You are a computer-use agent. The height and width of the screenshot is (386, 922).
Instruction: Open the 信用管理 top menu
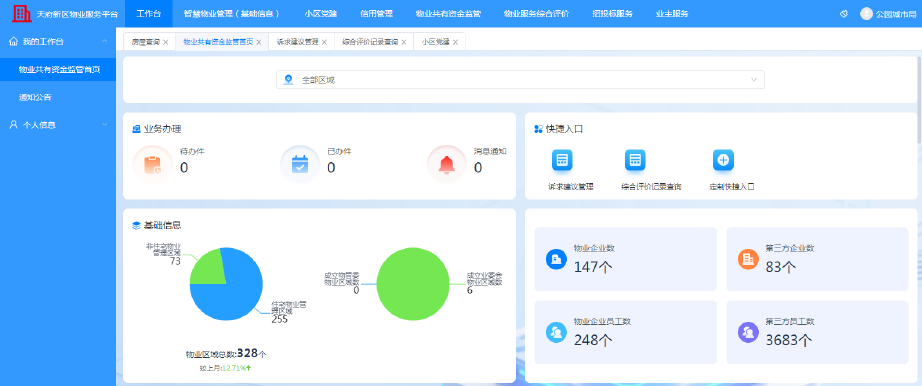click(x=376, y=14)
